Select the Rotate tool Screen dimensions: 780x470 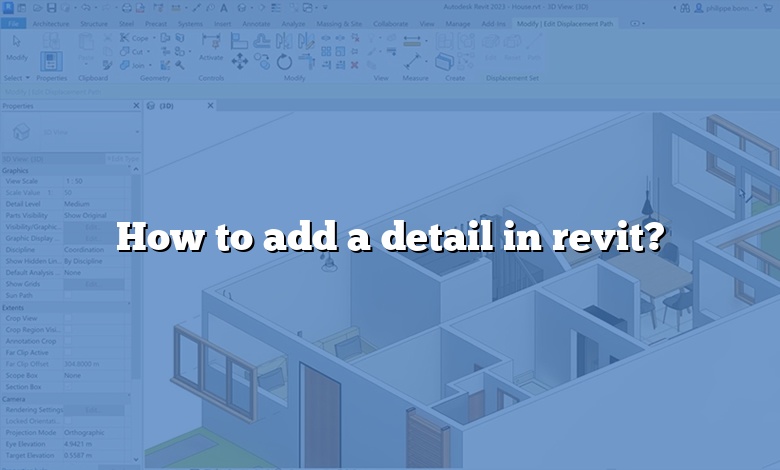click(284, 62)
